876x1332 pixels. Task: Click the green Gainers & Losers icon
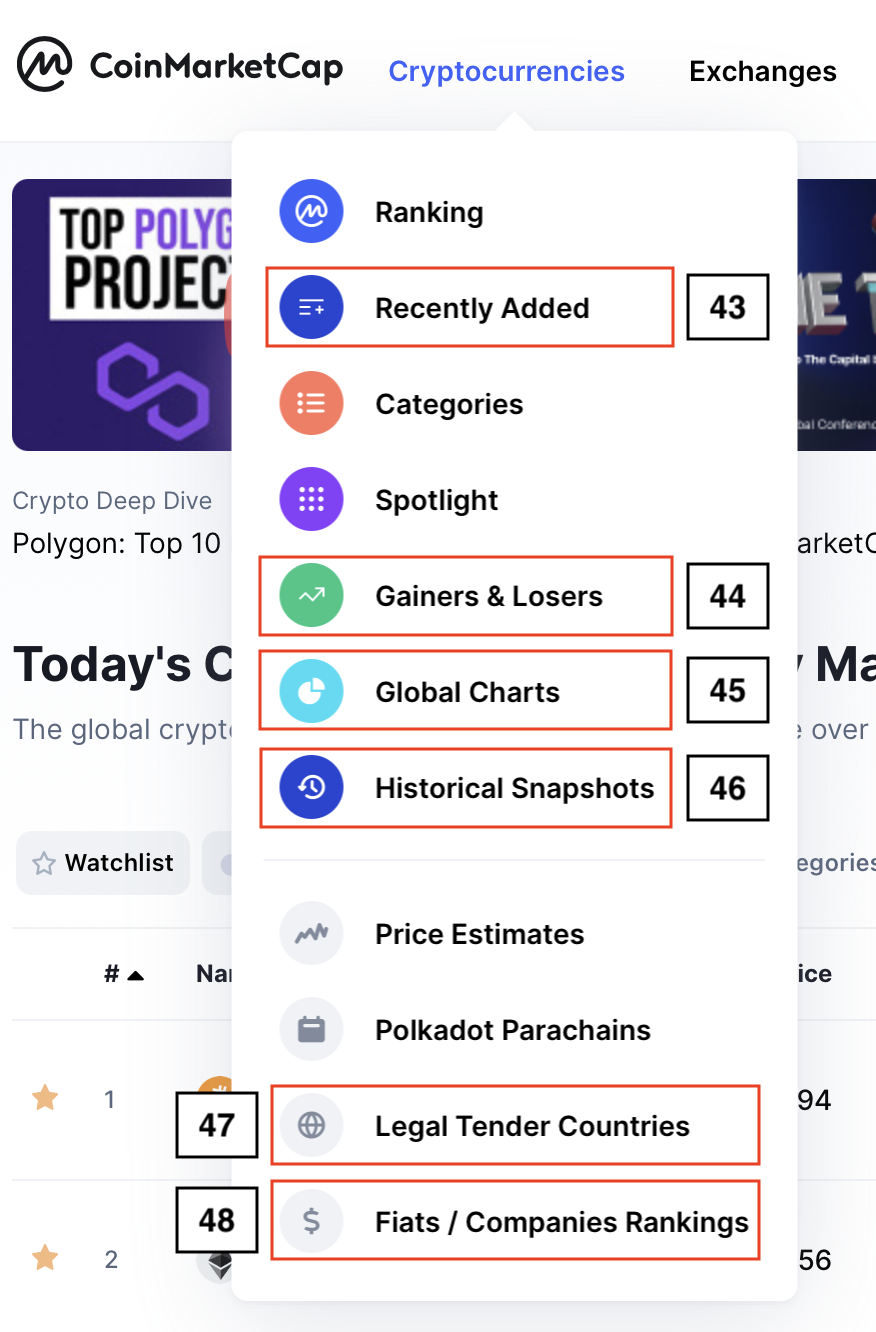[x=312, y=596]
